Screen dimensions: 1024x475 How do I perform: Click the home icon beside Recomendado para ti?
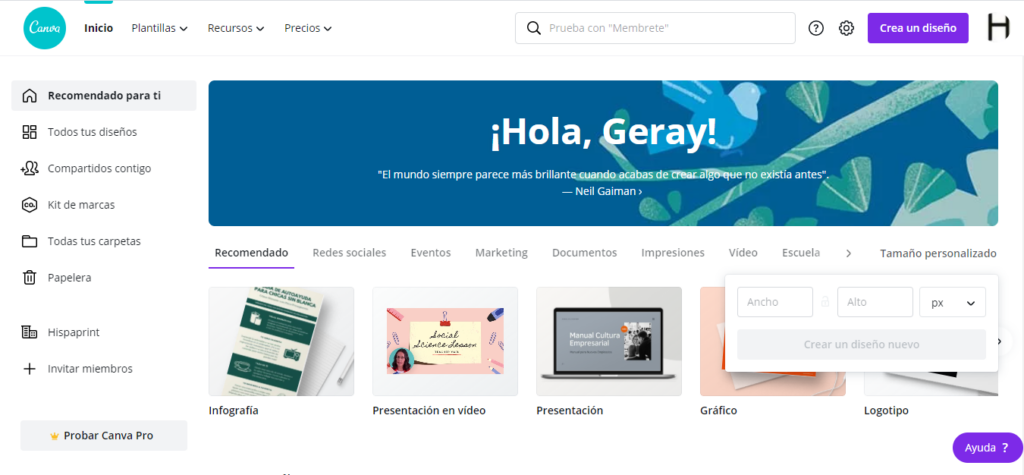(x=29, y=96)
